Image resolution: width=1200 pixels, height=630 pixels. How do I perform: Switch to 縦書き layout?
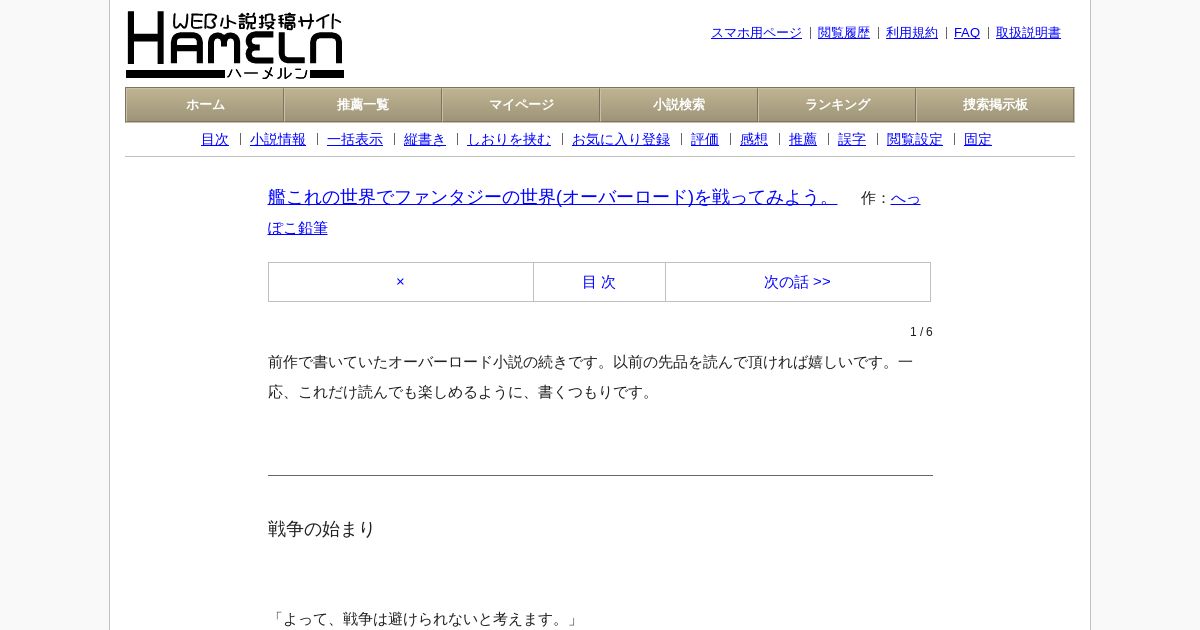(425, 140)
